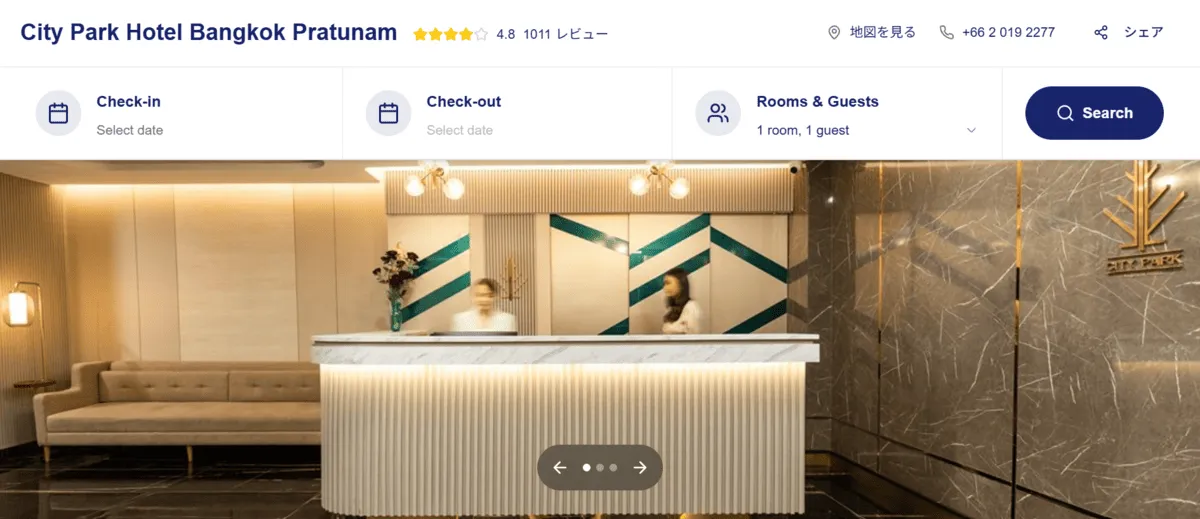The image size is (1200, 519).
Task: Select the third carousel dot
Action: [613, 467]
